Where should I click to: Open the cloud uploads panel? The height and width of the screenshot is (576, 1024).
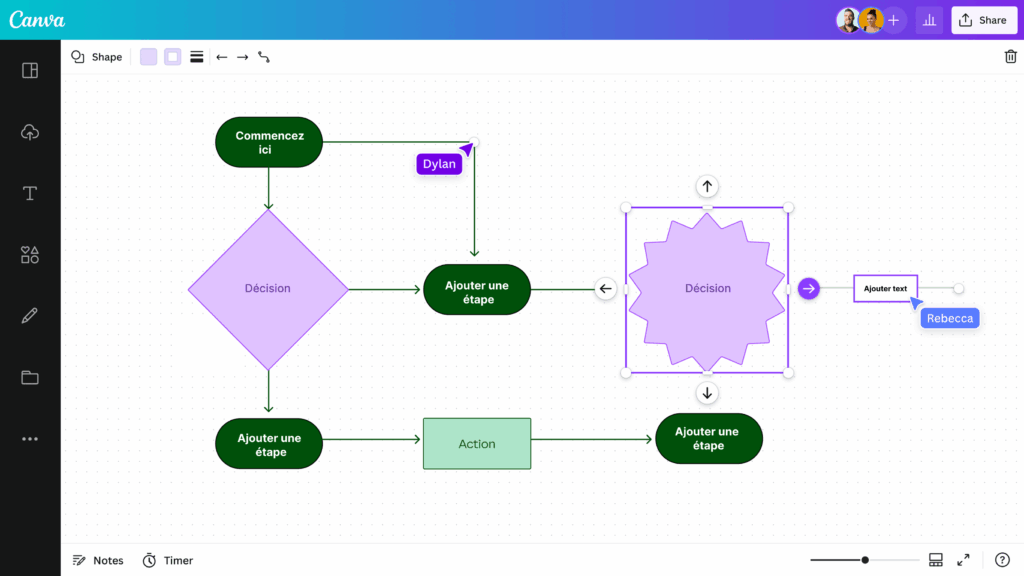click(30, 132)
